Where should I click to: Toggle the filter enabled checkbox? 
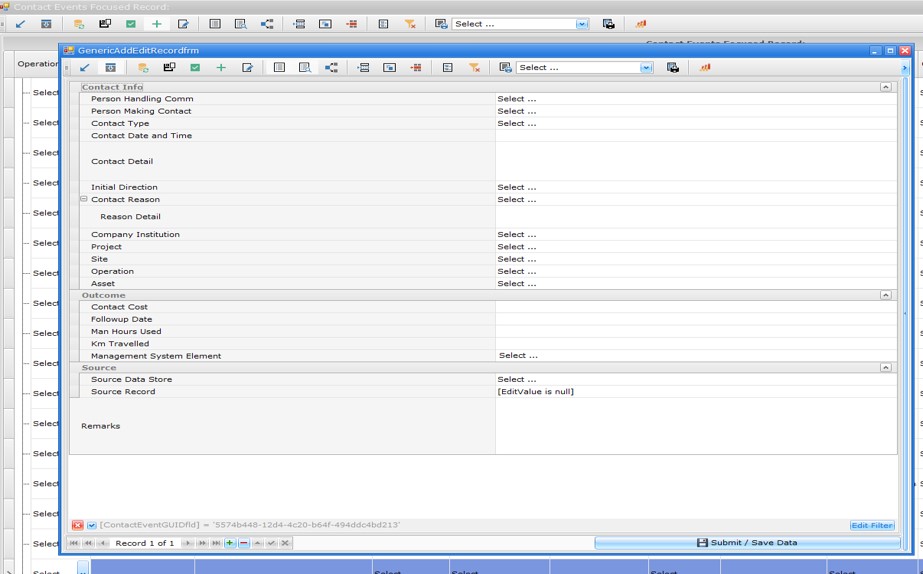(x=91, y=525)
